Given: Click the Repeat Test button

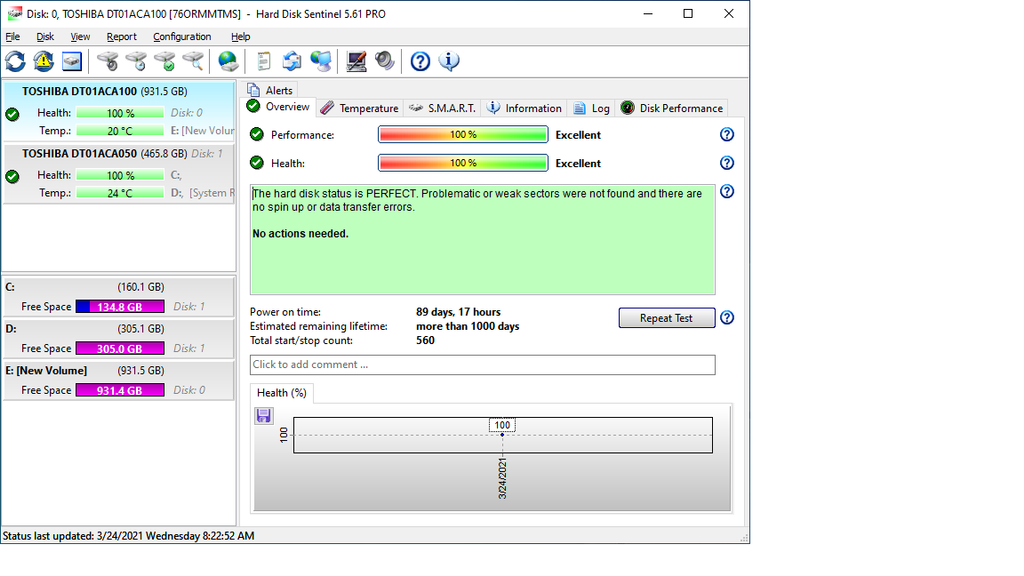Looking at the screenshot, I should pos(667,318).
